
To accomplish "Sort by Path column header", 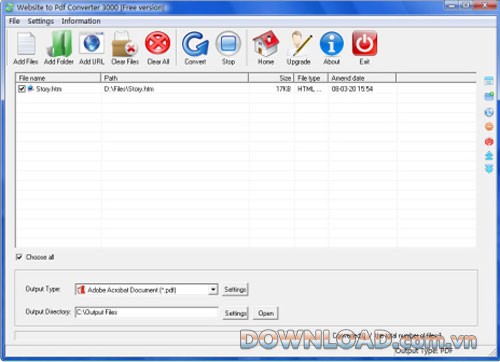I will click(175, 78).
